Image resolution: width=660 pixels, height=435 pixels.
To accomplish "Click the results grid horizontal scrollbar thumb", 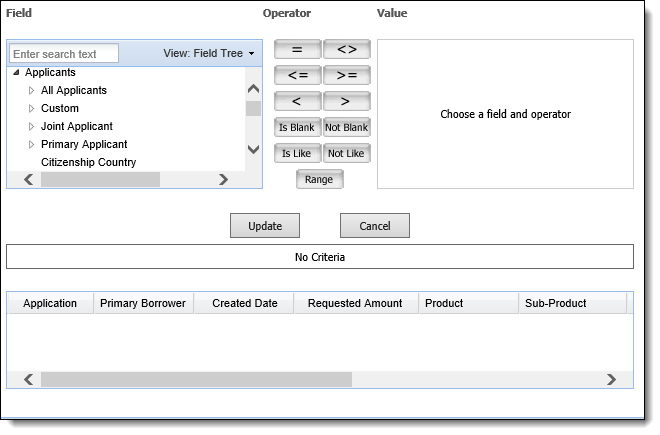I will [x=196, y=379].
